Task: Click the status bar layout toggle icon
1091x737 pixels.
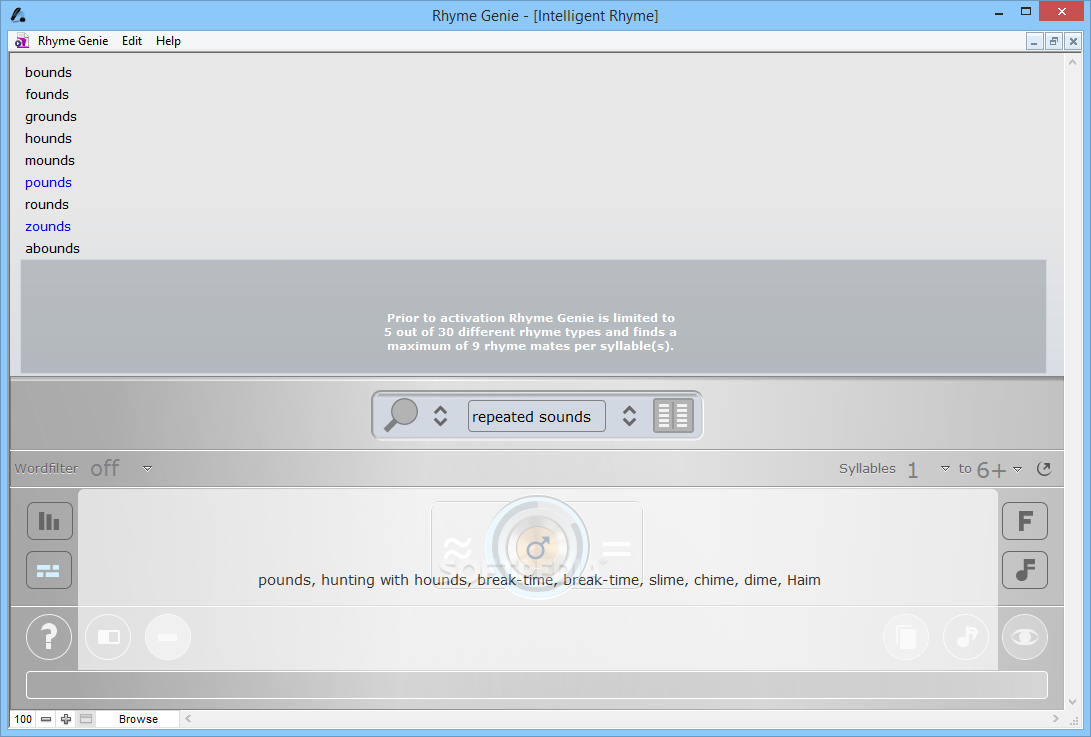Action: 86,719
